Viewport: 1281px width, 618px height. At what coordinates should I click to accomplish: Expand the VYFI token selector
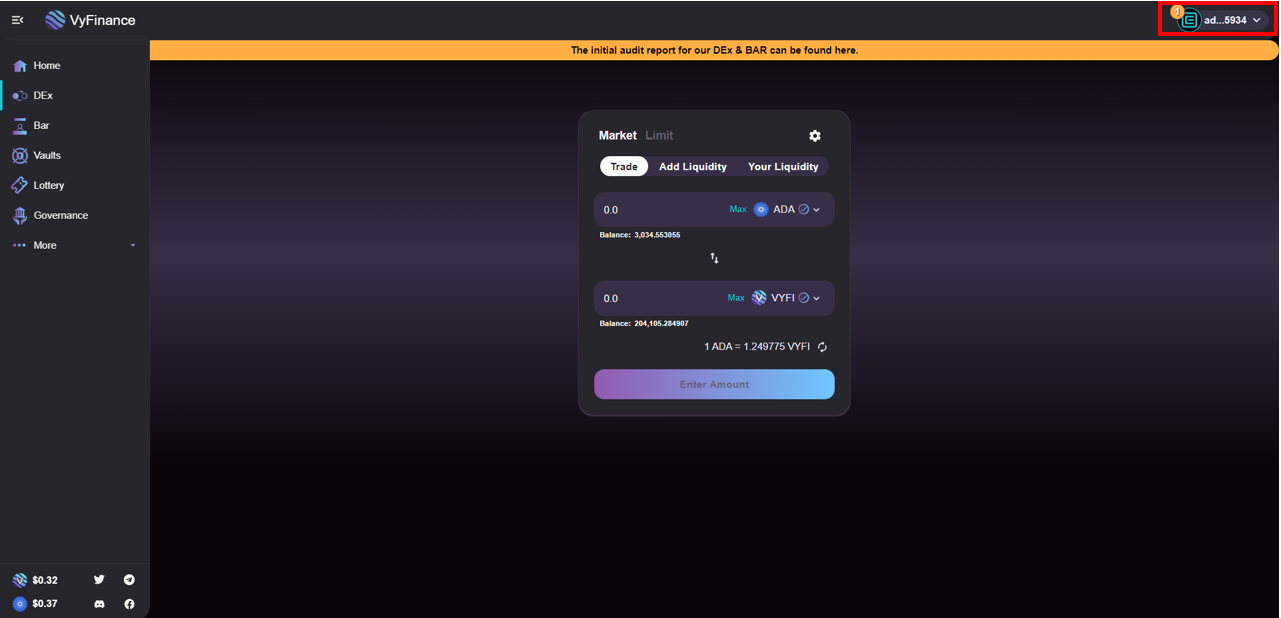pyautogui.click(x=787, y=298)
